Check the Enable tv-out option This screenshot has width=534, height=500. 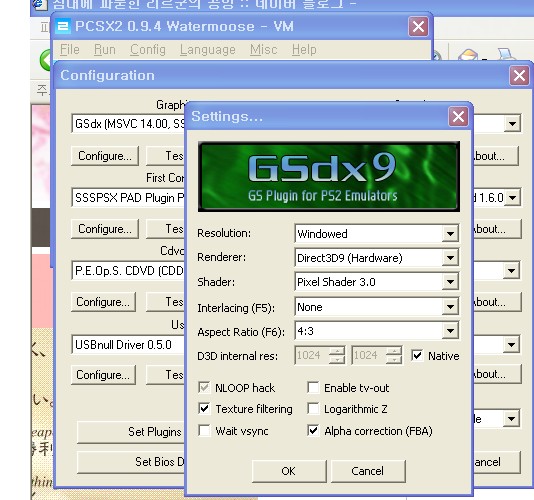pyautogui.click(x=313, y=388)
